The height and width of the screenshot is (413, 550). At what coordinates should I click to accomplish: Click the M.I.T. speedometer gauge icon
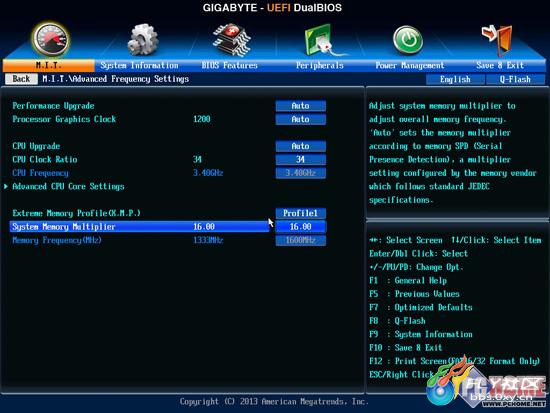51,40
